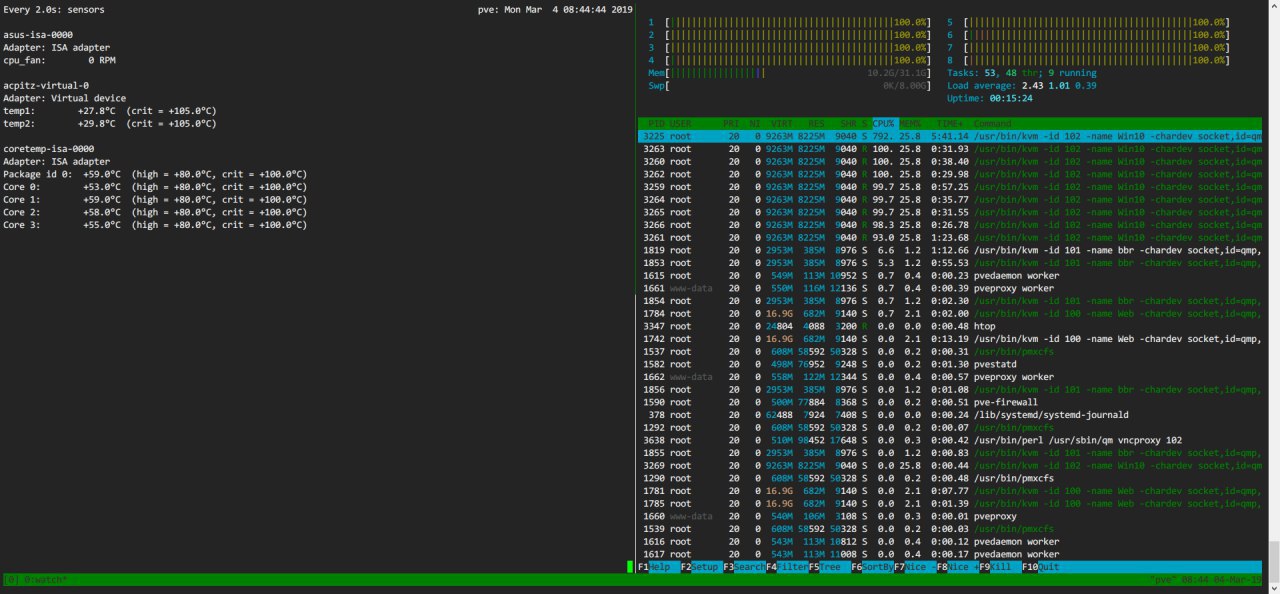Click the Command column header
The height and width of the screenshot is (594, 1280).
tap(992, 123)
